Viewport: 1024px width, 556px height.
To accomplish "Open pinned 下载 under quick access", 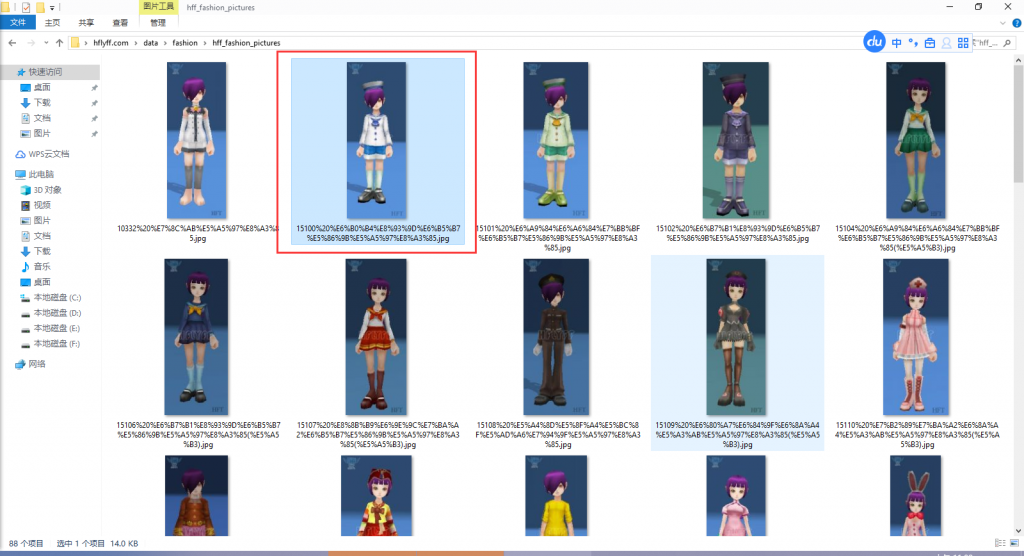I will (x=42, y=103).
